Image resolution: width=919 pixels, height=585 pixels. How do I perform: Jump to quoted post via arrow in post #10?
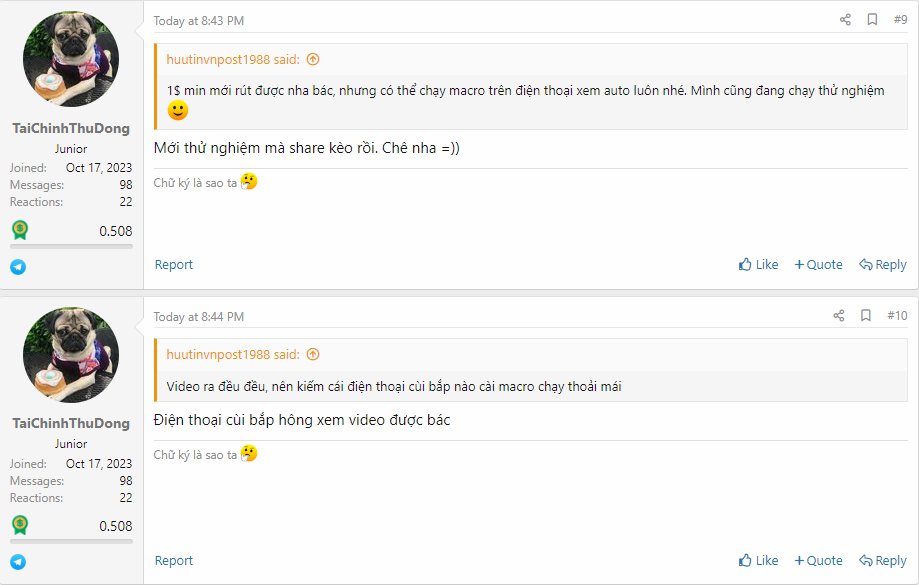[313, 354]
